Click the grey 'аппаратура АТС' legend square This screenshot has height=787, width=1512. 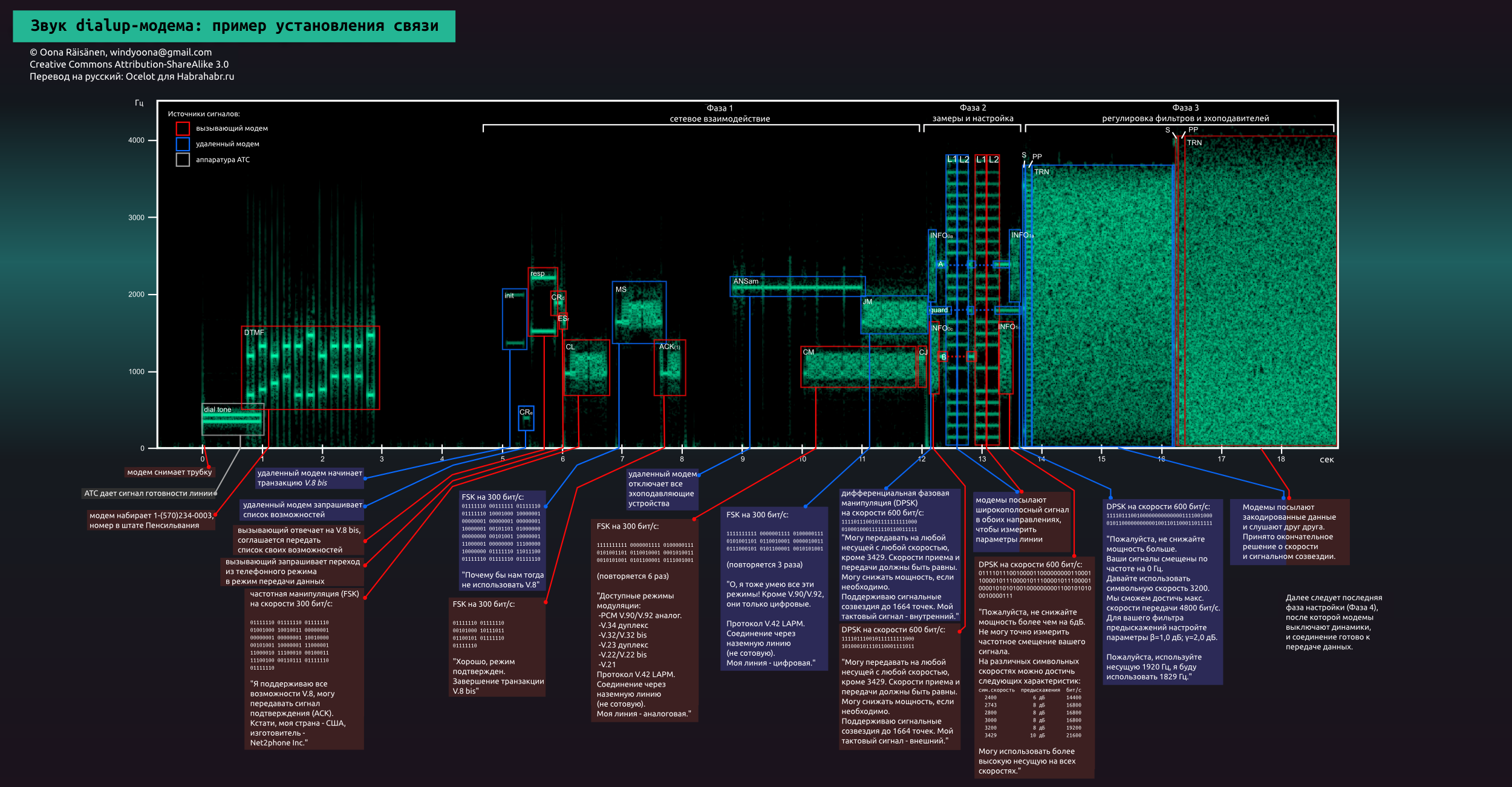183,160
